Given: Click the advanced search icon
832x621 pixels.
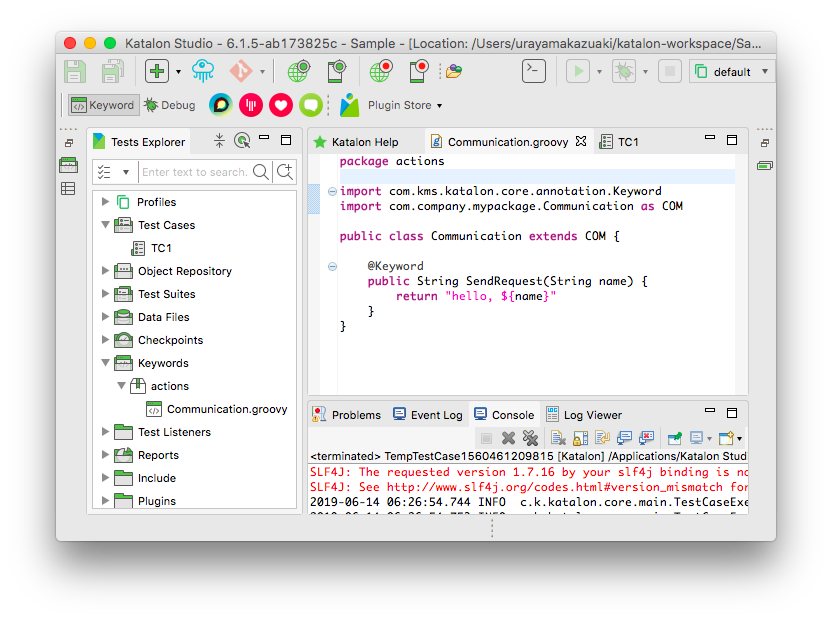Looking at the screenshot, I should [x=285, y=172].
